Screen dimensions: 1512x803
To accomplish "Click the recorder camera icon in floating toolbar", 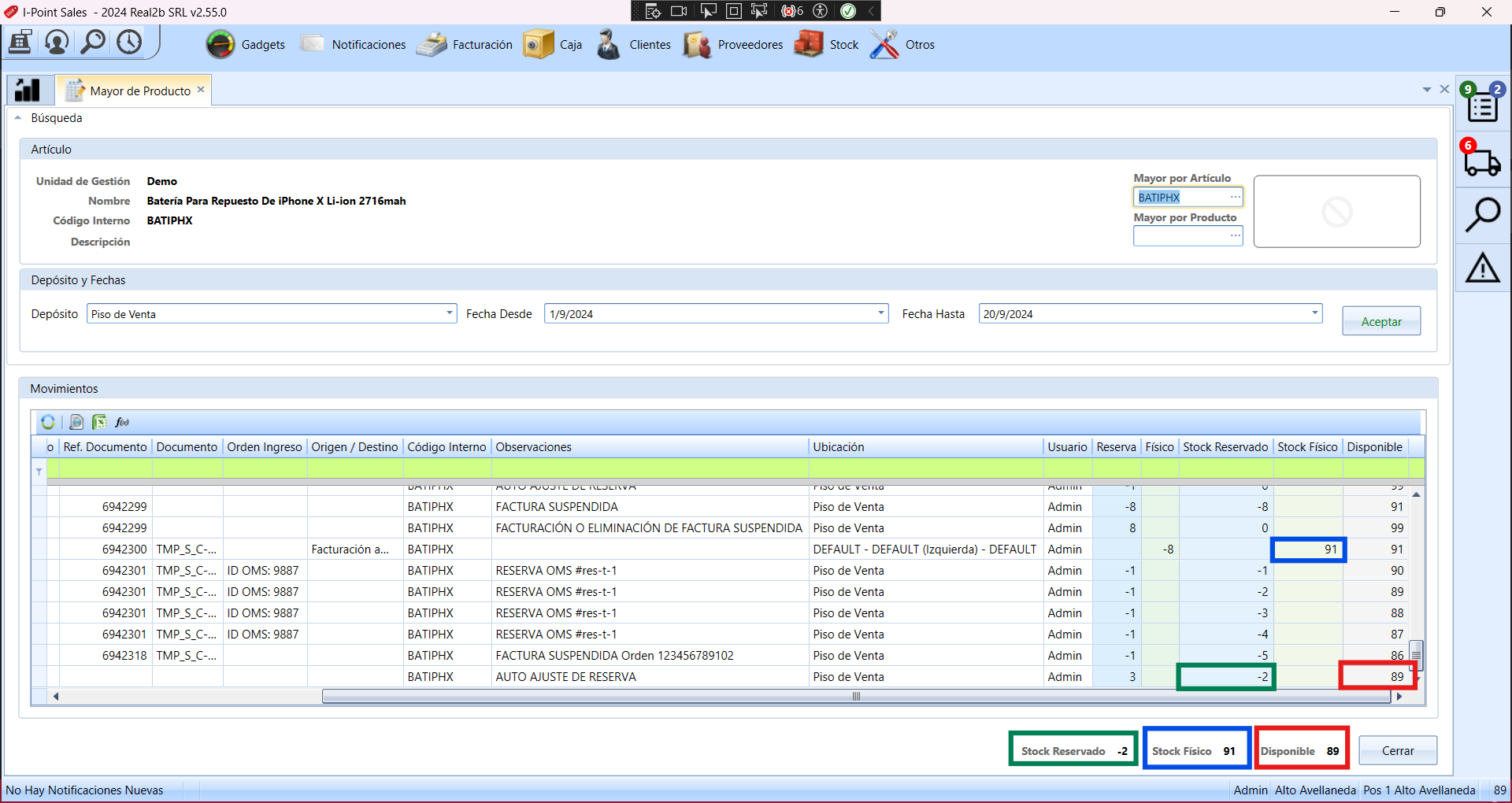I will point(678,11).
